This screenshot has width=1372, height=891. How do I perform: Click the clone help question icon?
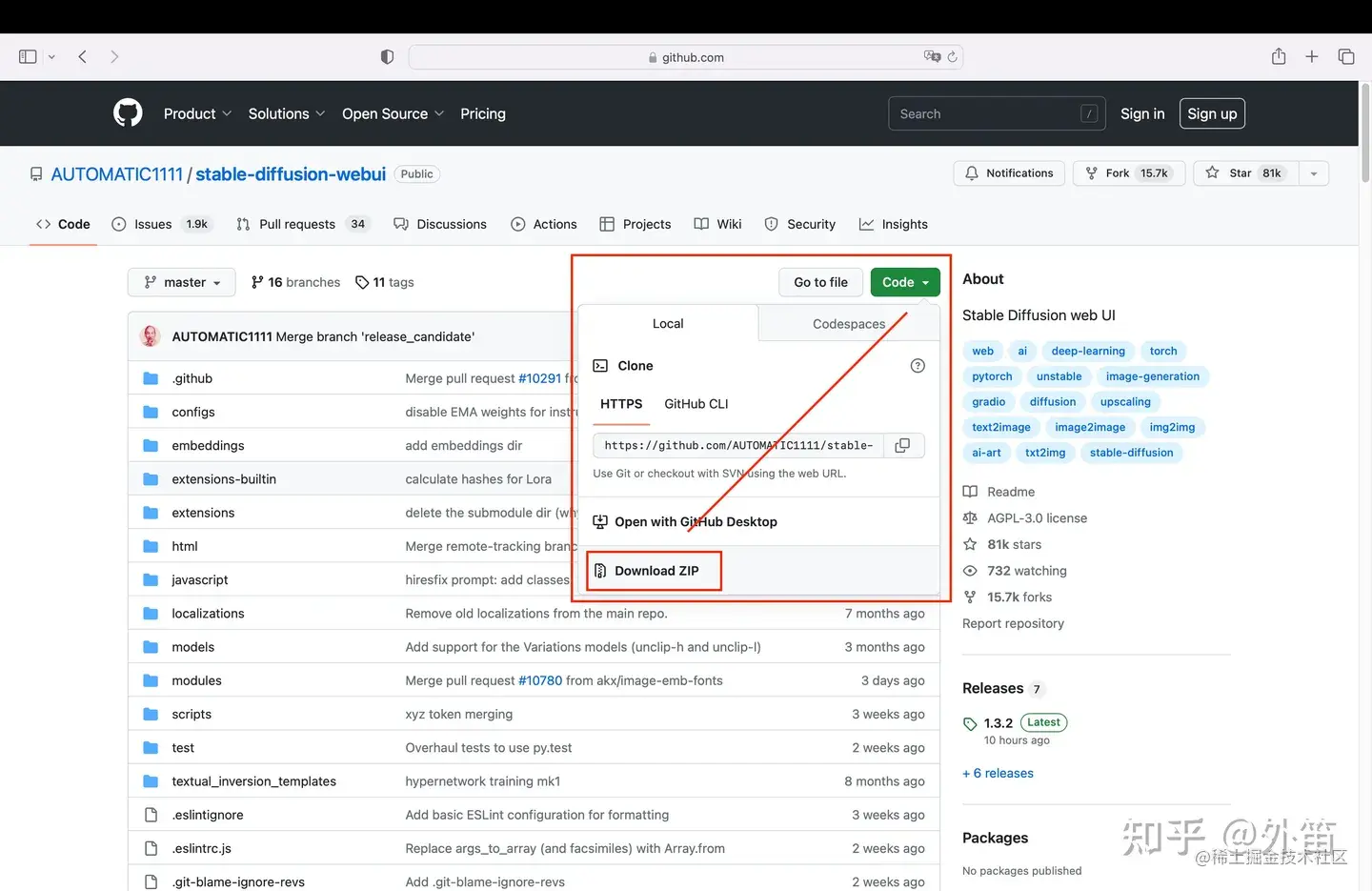pyautogui.click(x=918, y=366)
